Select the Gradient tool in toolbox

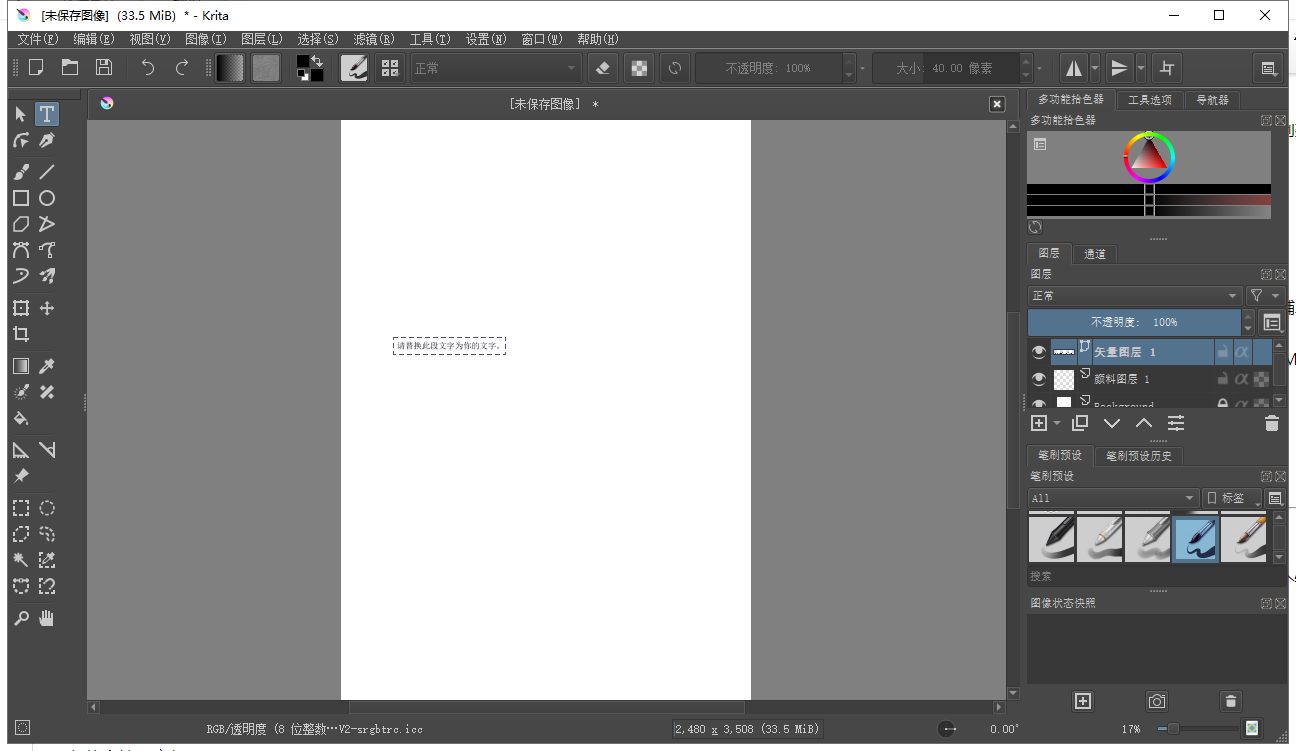coord(21,366)
